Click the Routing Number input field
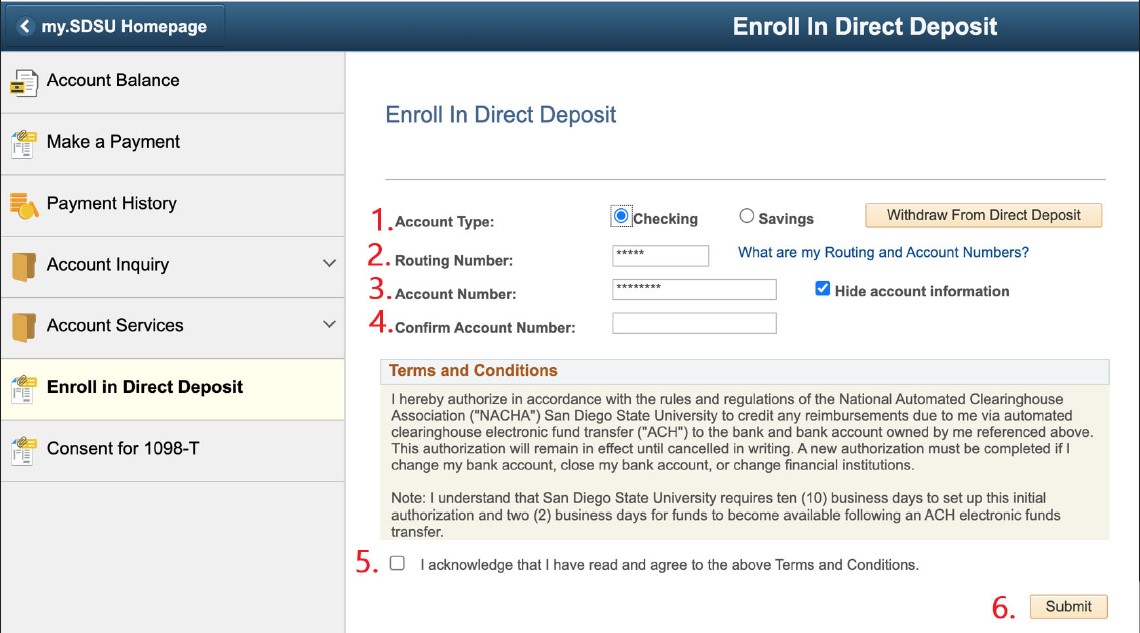The height and width of the screenshot is (633, 1140). coord(660,255)
